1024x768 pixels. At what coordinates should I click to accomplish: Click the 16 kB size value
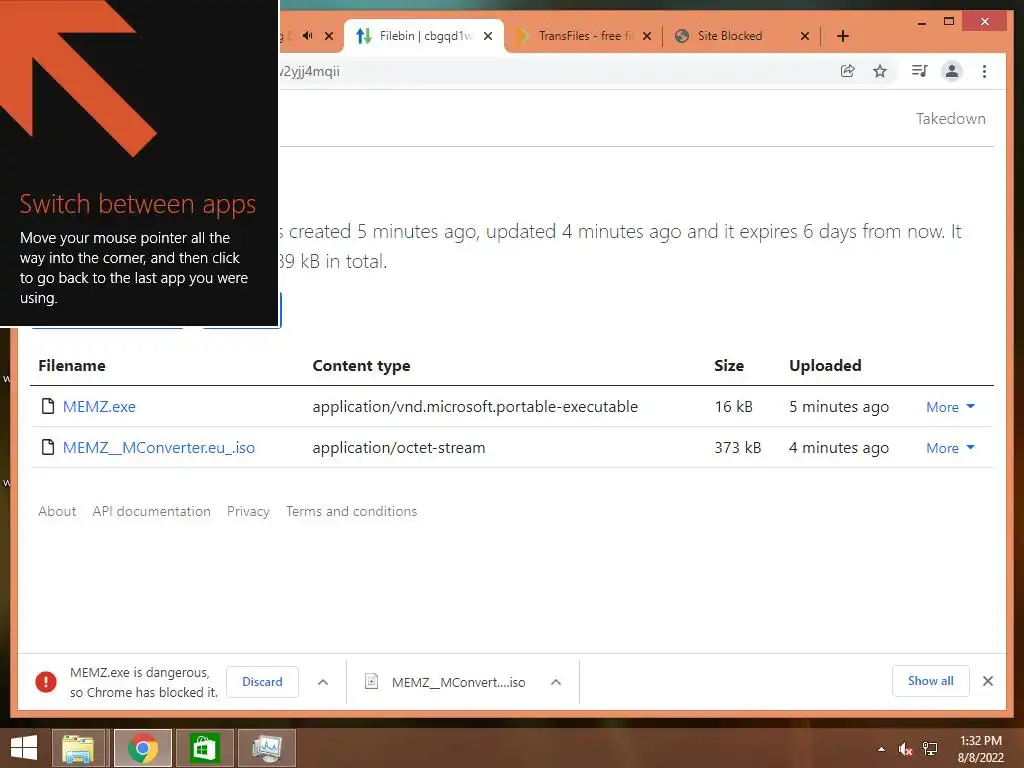pos(733,407)
